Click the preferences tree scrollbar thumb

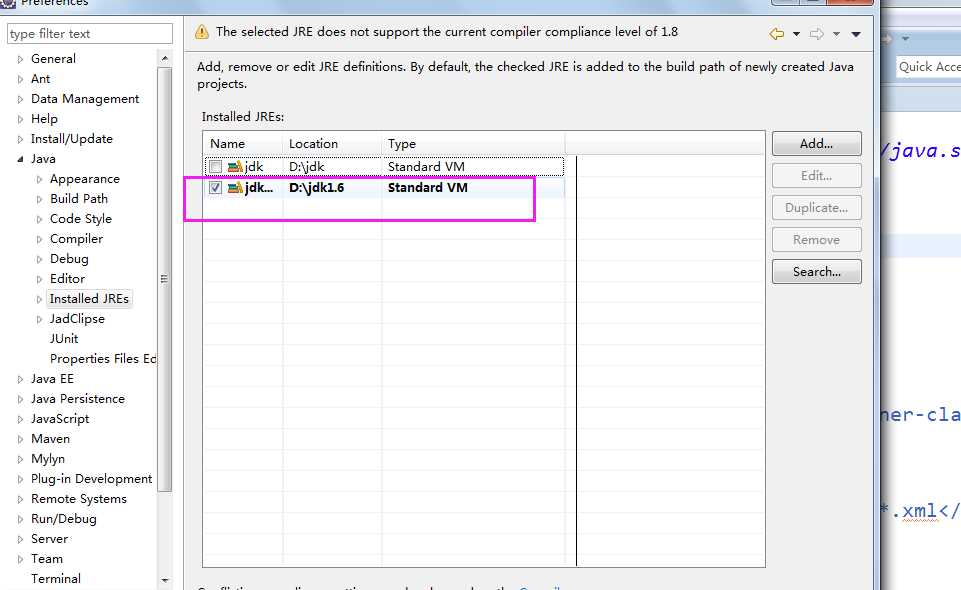(x=164, y=279)
